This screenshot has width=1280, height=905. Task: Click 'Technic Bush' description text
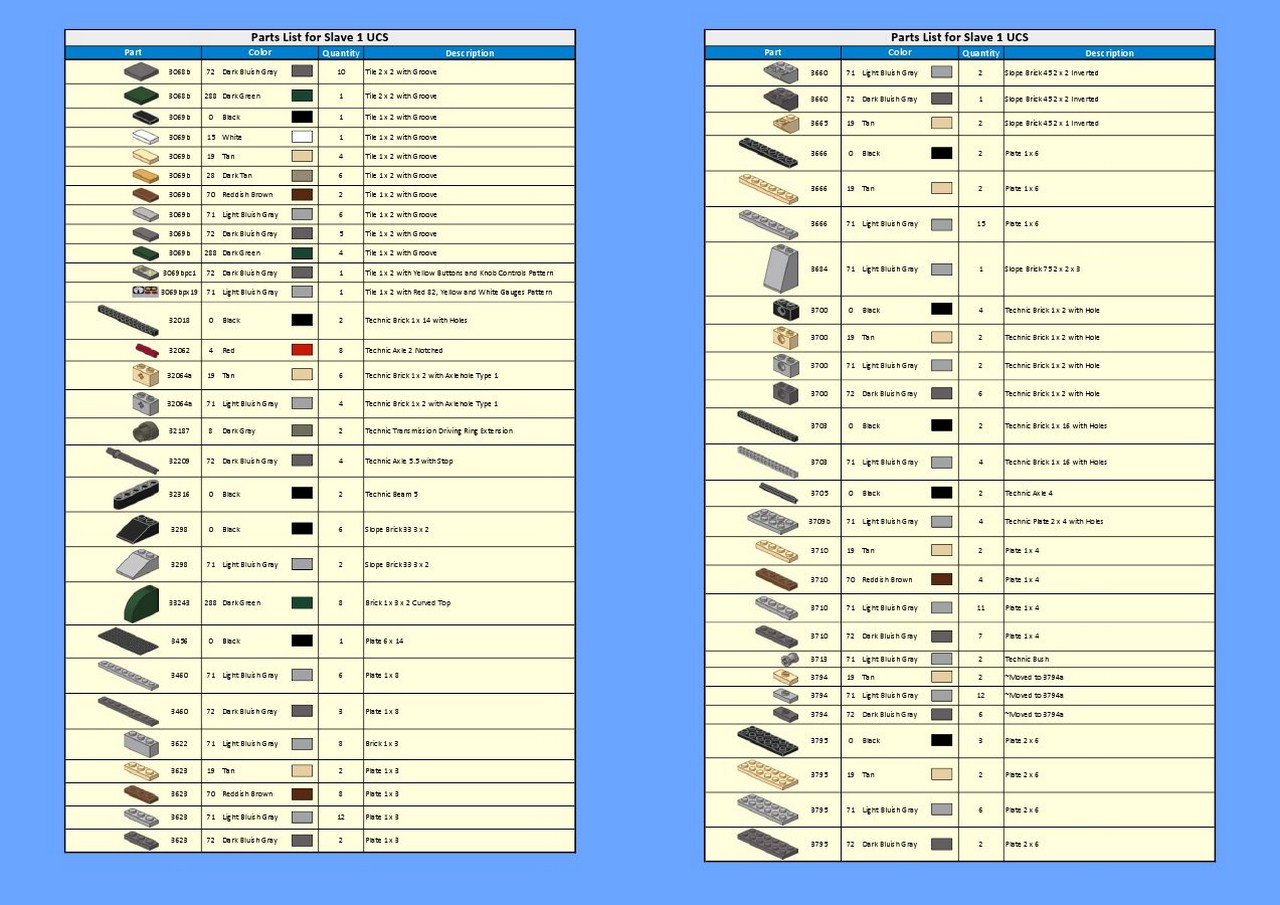[1025, 659]
